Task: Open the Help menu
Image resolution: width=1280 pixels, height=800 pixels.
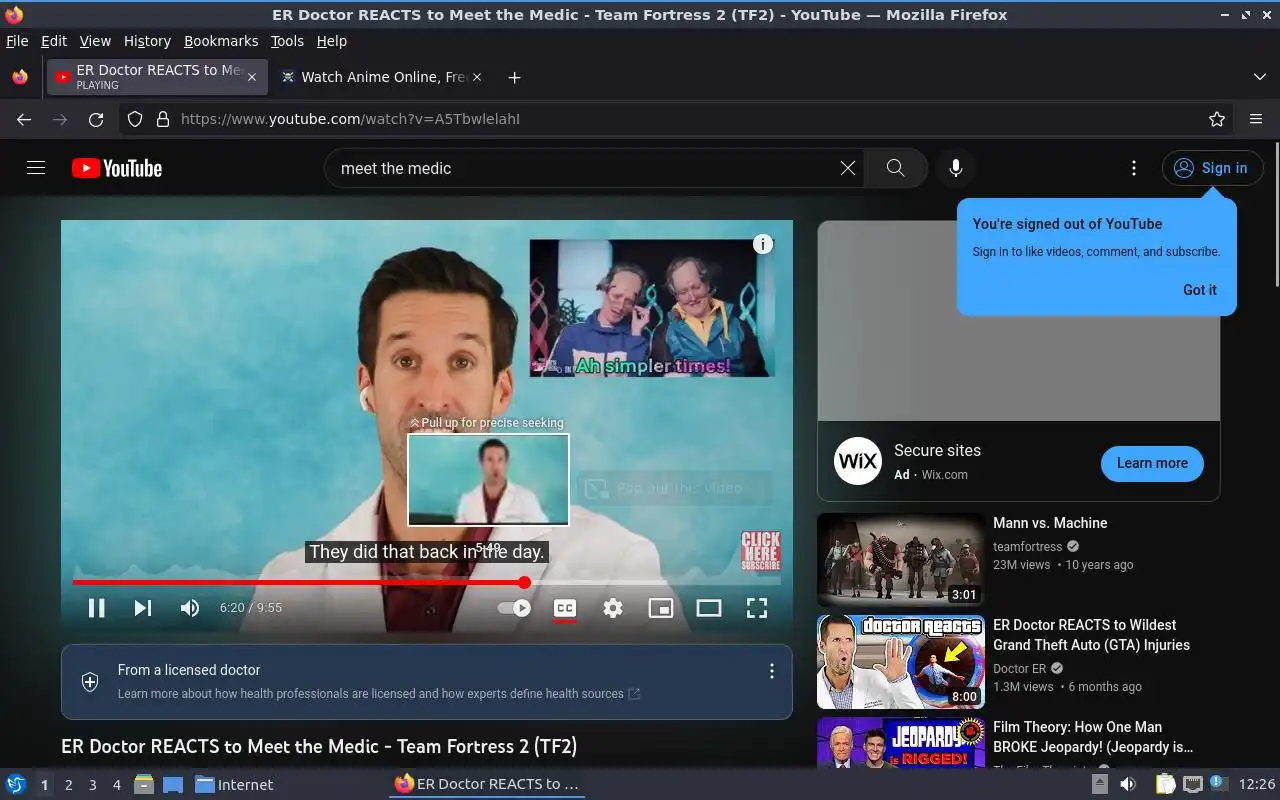Action: click(332, 41)
